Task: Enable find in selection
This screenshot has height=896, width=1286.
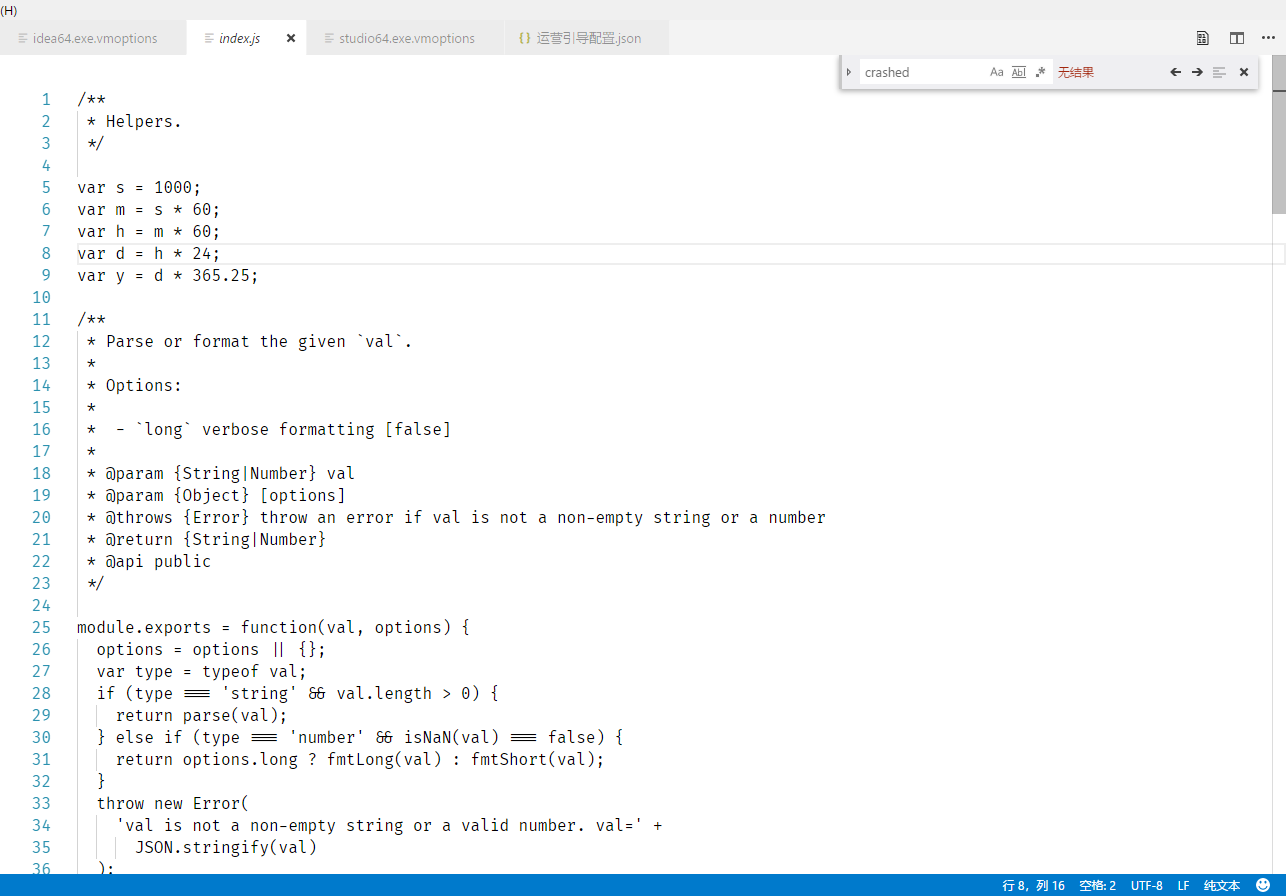Action: (1219, 71)
